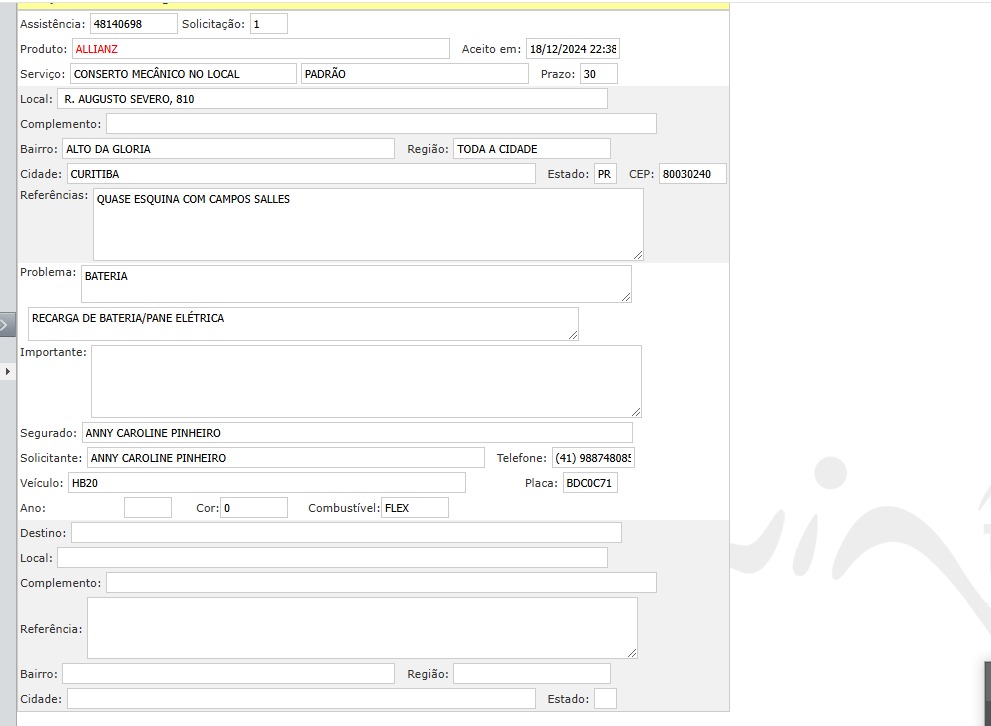Select the PADRÃO service type field
This screenshot has width=991, height=726.
(414, 74)
